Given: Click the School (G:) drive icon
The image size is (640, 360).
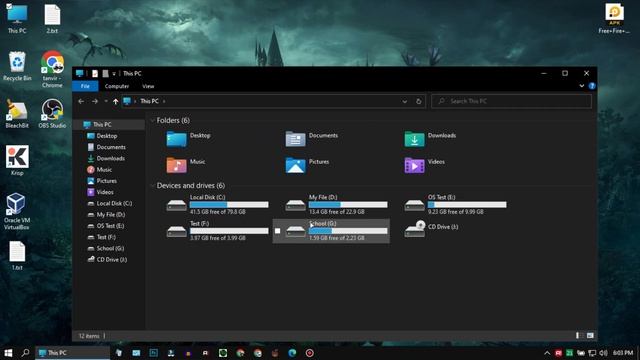Looking at the screenshot, I should [295, 231].
